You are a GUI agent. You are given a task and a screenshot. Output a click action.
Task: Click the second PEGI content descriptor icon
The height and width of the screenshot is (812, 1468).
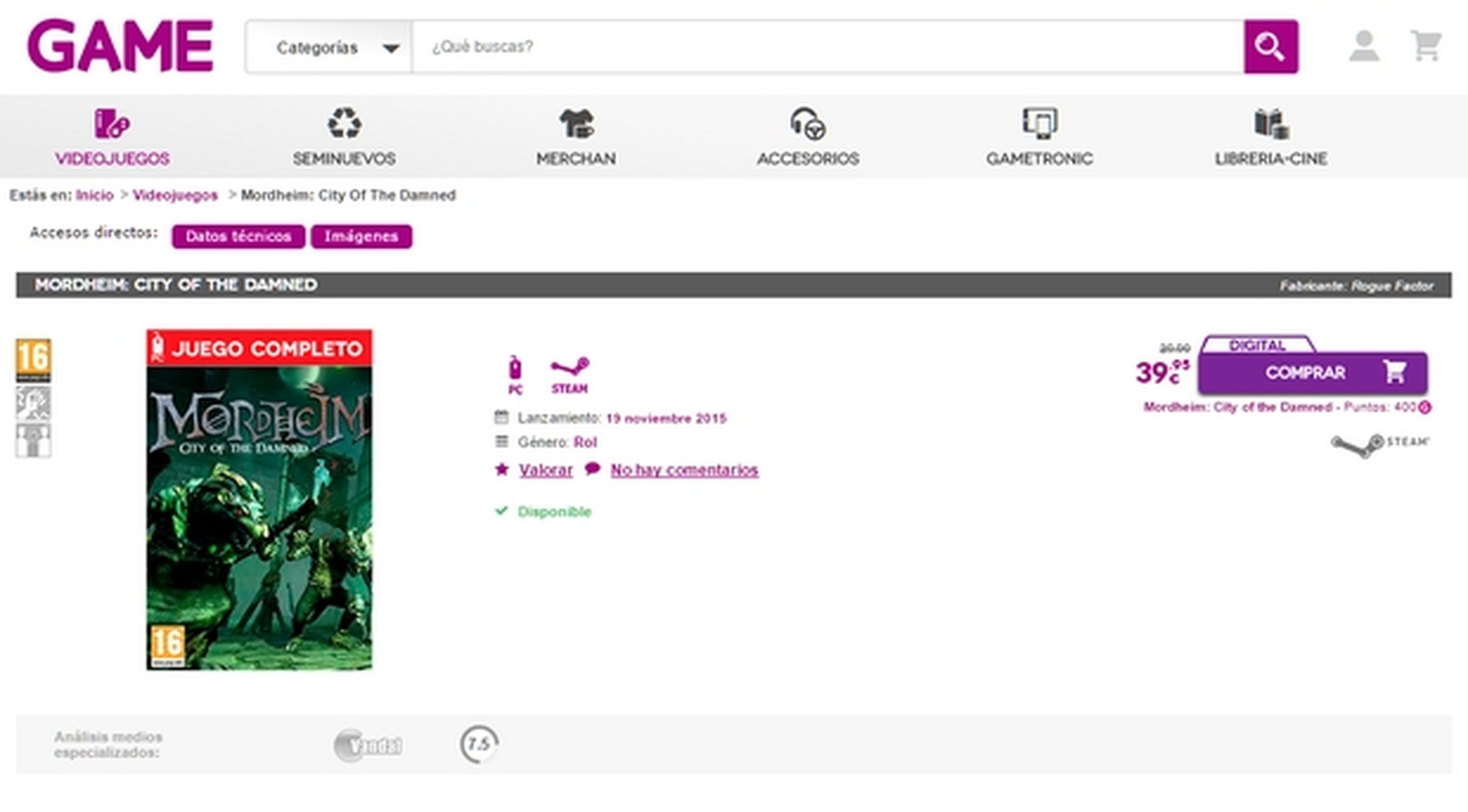[33, 403]
